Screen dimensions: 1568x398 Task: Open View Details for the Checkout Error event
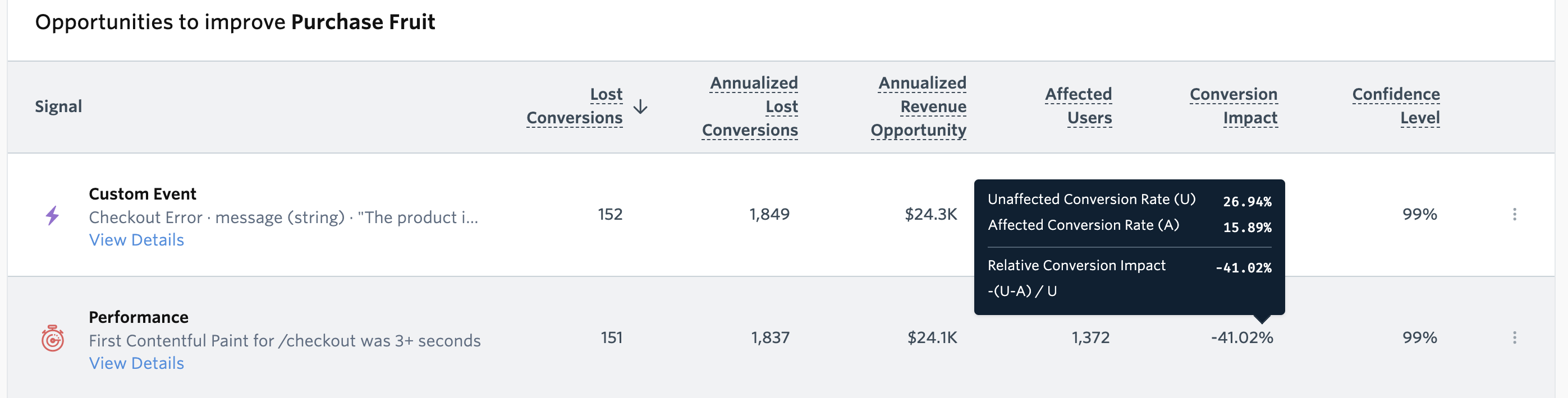(136, 240)
